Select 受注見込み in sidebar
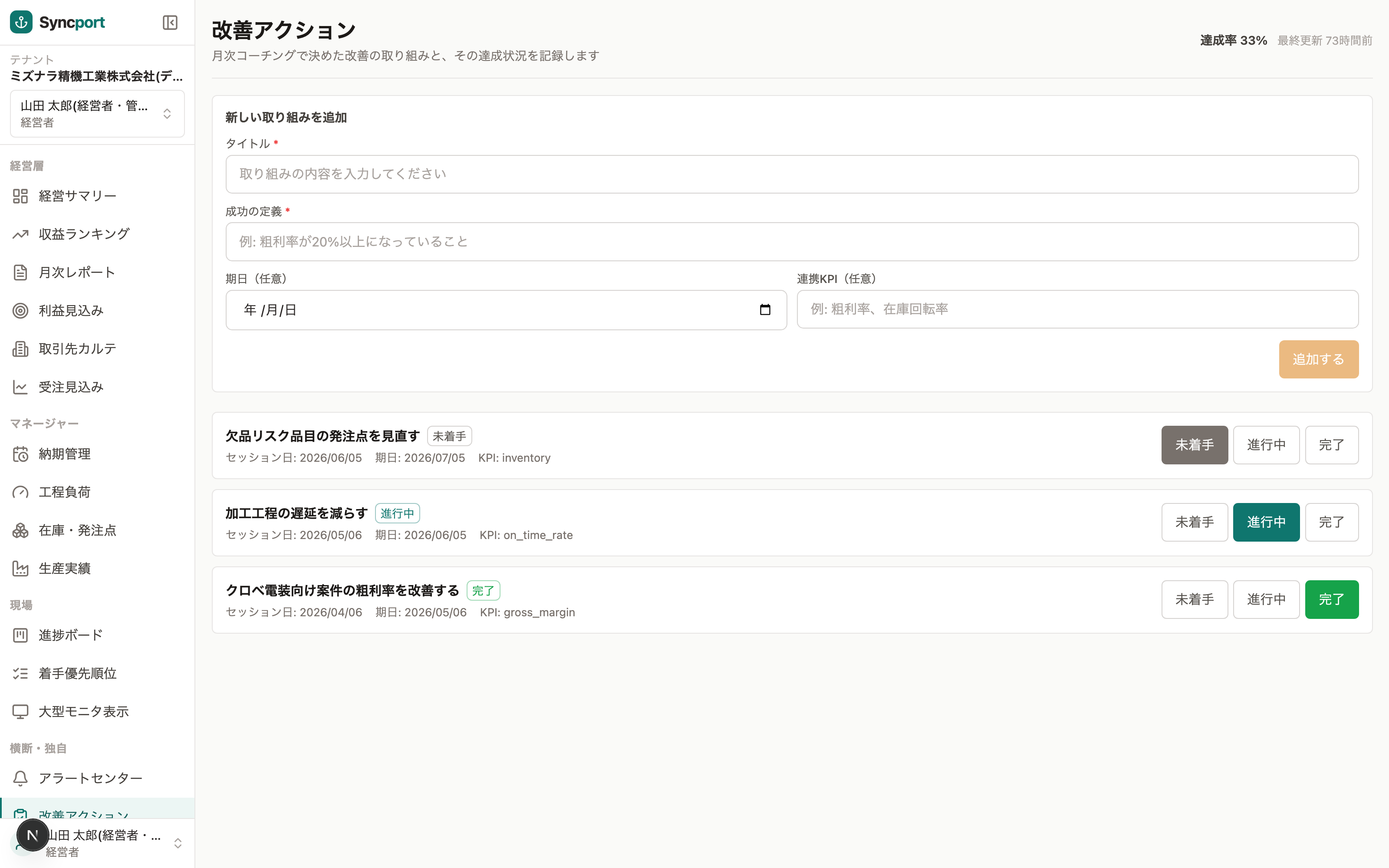The width and height of the screenshot is (1389, 868). click(x=97, y=387)
